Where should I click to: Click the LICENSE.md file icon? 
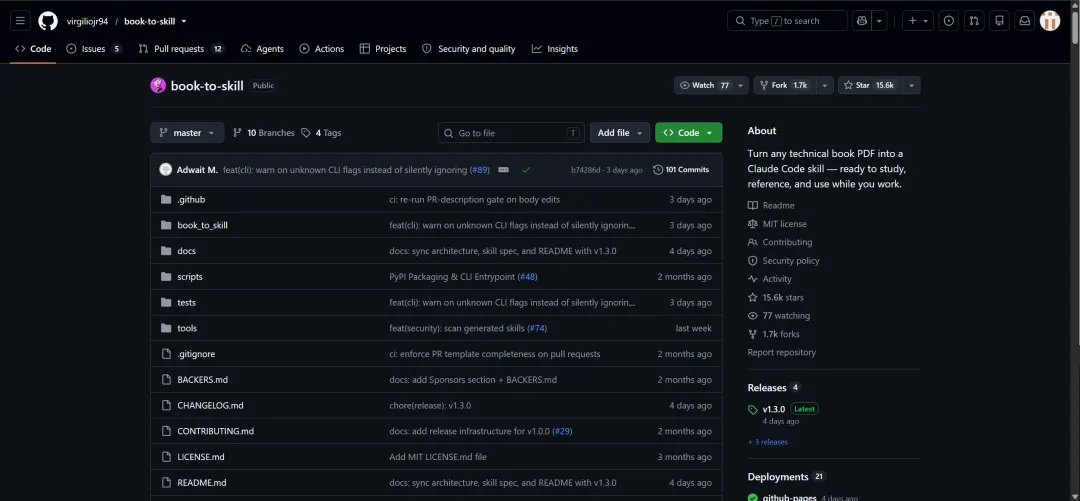165,457
